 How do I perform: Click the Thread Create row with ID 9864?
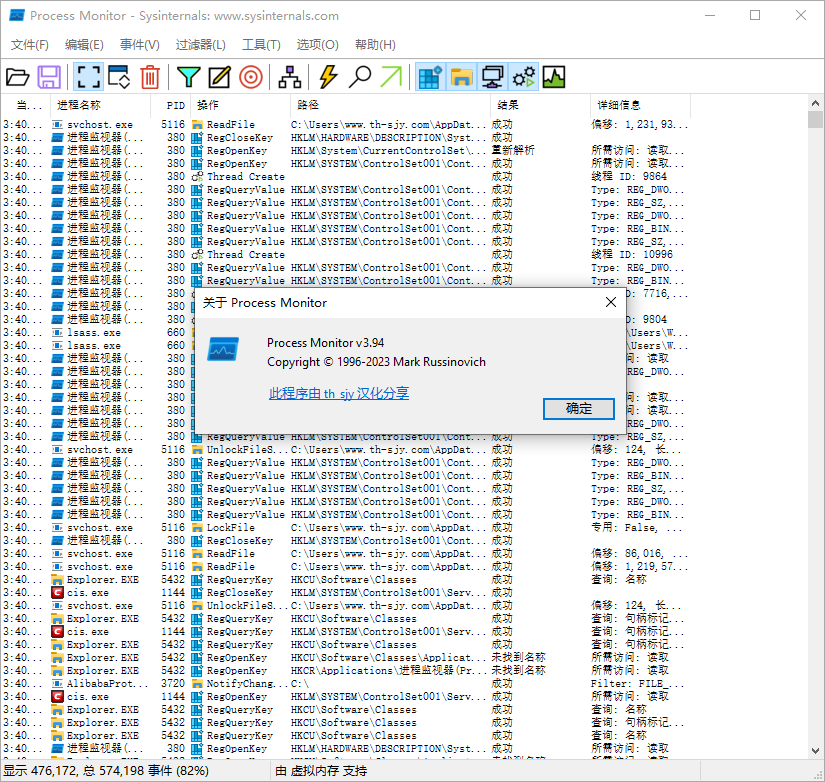tap(345, 177)
